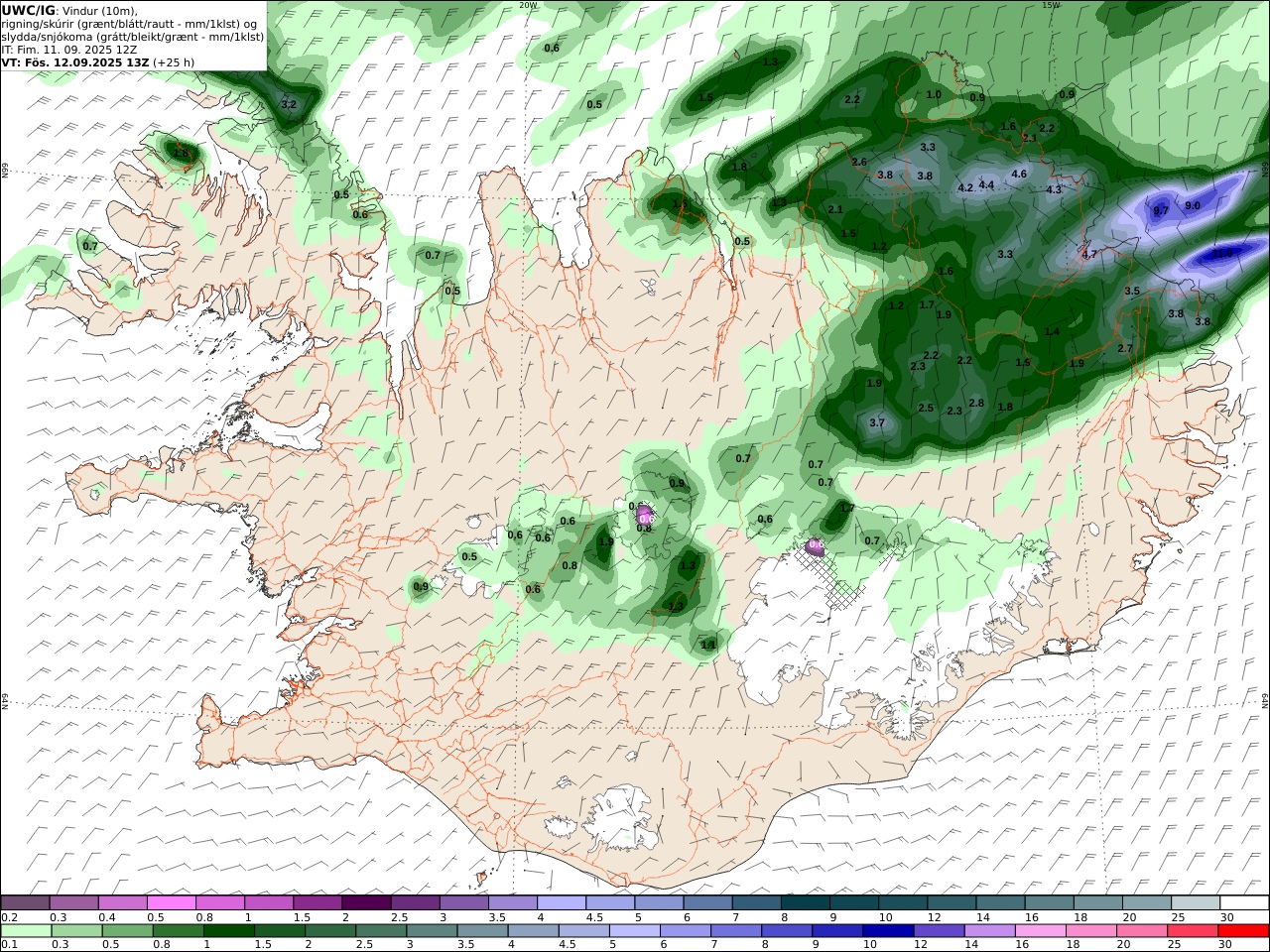Click the (+25 h) forecast offset text
This screenshot has width=1270, height=952.
(174, 61)
